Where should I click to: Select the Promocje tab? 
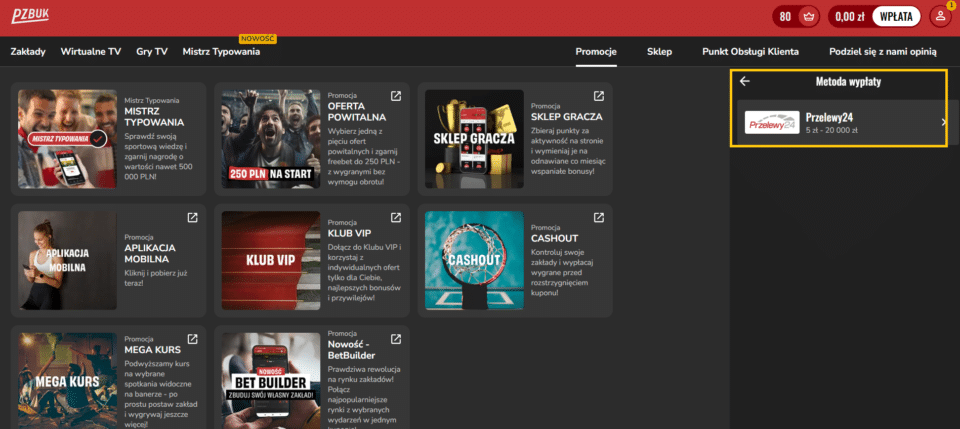pos(596,52)
